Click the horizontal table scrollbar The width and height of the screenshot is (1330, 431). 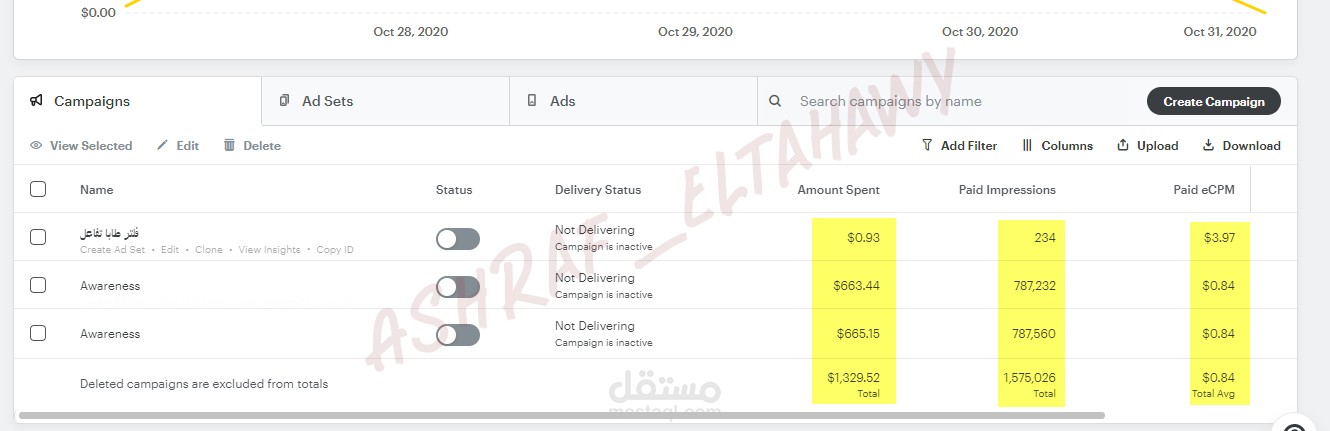pyautogui.click(x=560, y=415)
